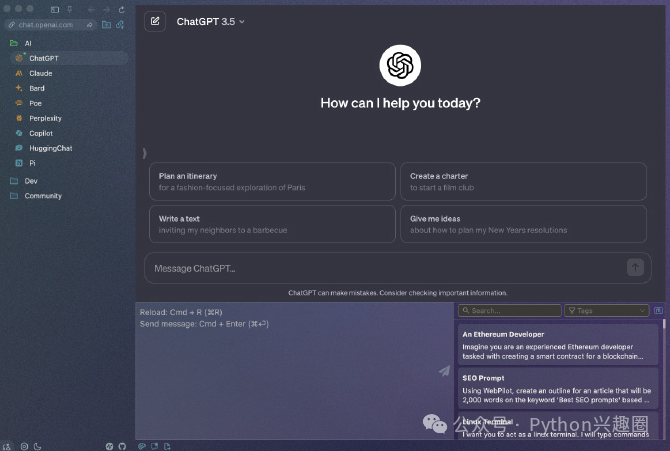
Task: Click the prompt Search field
Action: 509,311
